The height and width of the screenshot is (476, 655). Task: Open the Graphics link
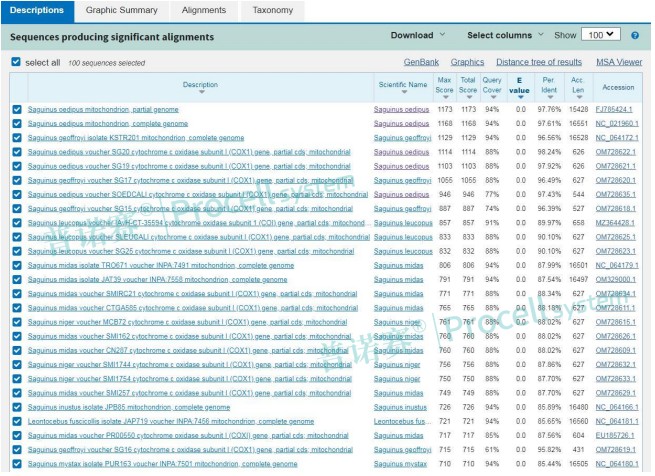(467, 62)
